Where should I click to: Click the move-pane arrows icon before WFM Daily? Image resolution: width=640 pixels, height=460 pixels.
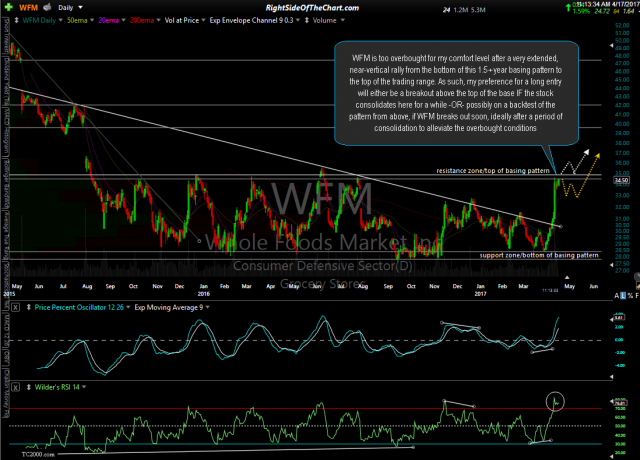(16, 20)
